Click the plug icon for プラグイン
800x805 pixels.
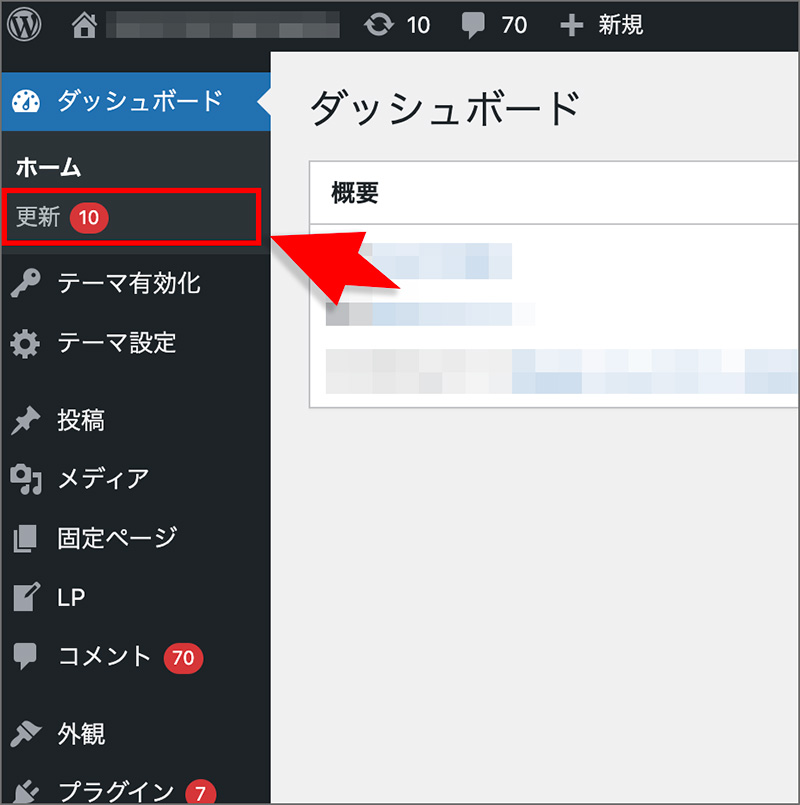(25, 792)
